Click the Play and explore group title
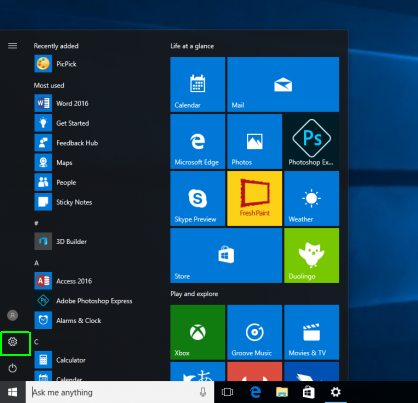This screenshot has width=418, height=403. pyautogui.click(x=194, y=294)
